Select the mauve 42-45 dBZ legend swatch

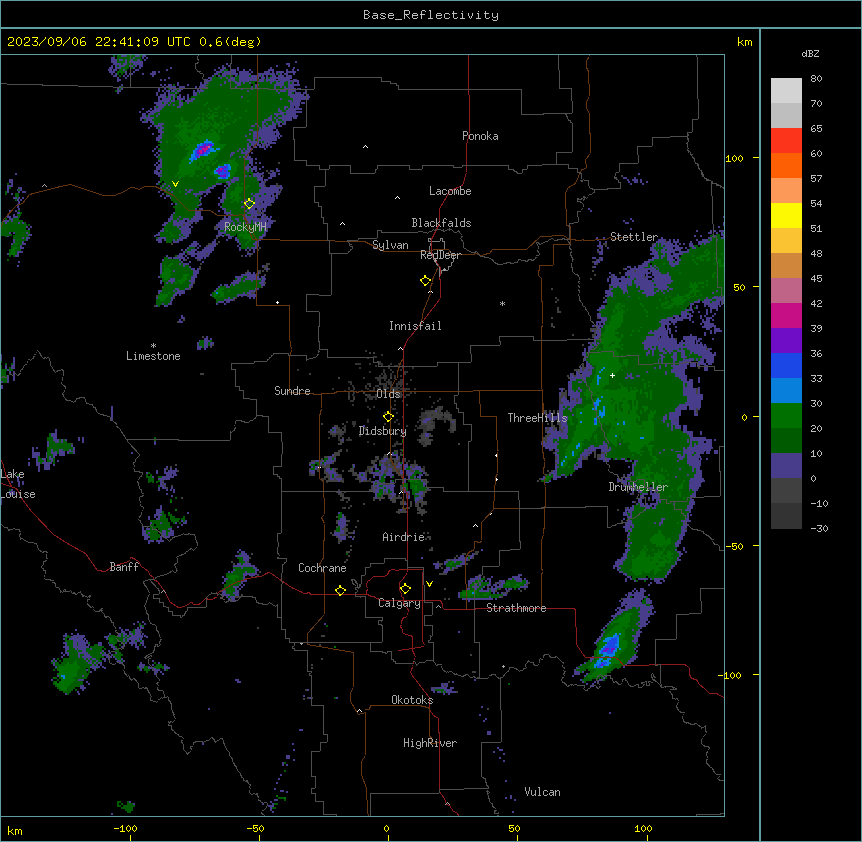[786, 291]
